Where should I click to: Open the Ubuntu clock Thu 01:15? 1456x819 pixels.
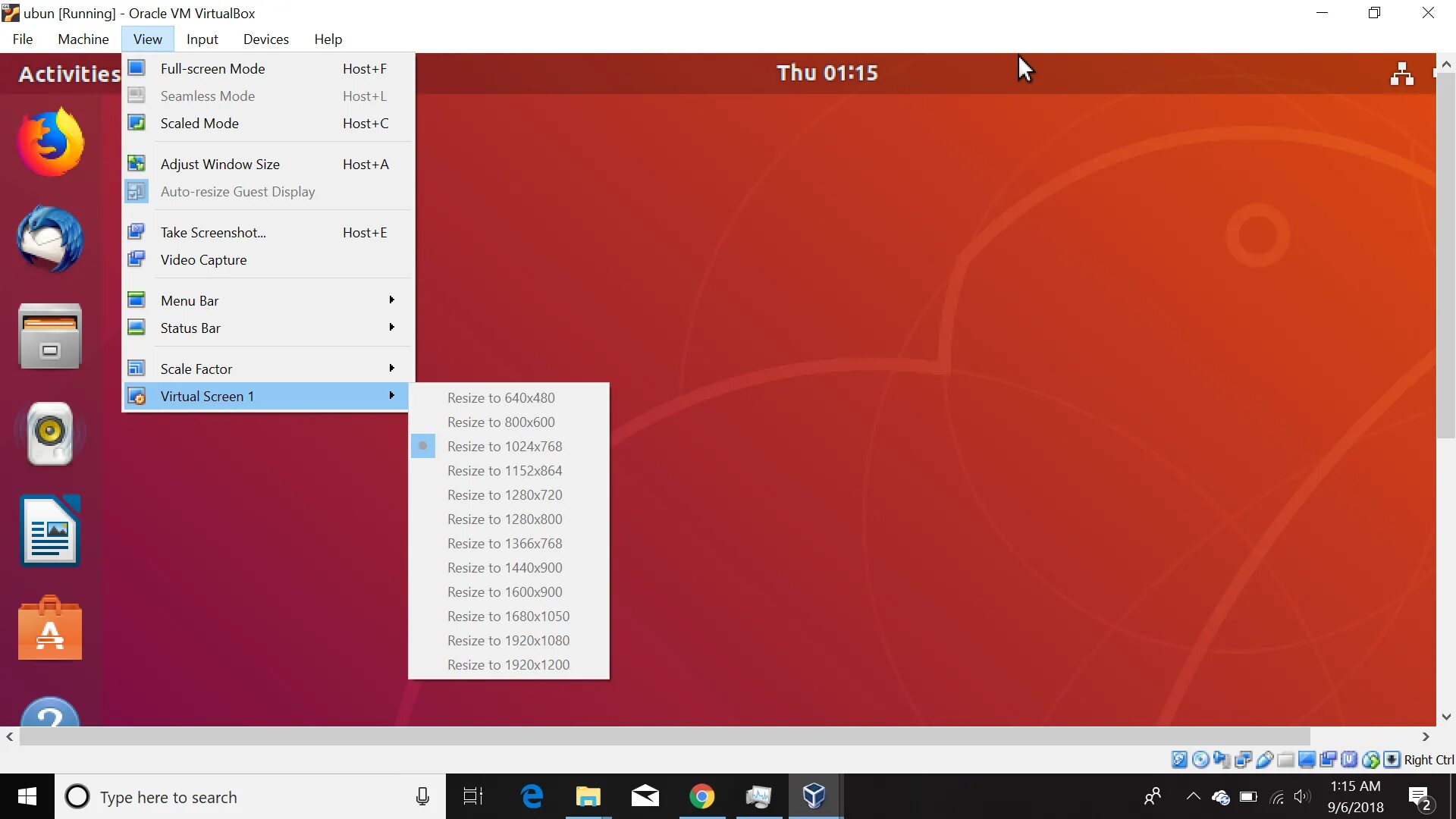coord(827,73)
